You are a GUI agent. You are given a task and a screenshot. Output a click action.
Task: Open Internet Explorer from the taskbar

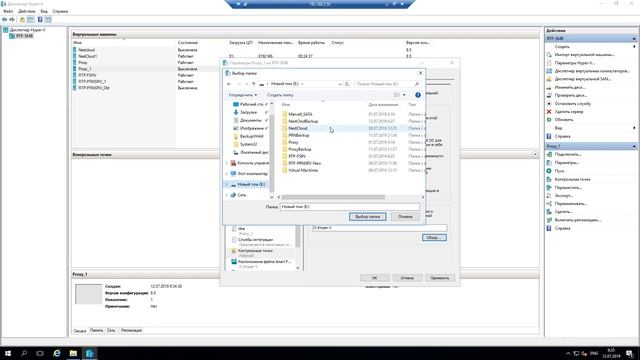[x=57, y=353]
